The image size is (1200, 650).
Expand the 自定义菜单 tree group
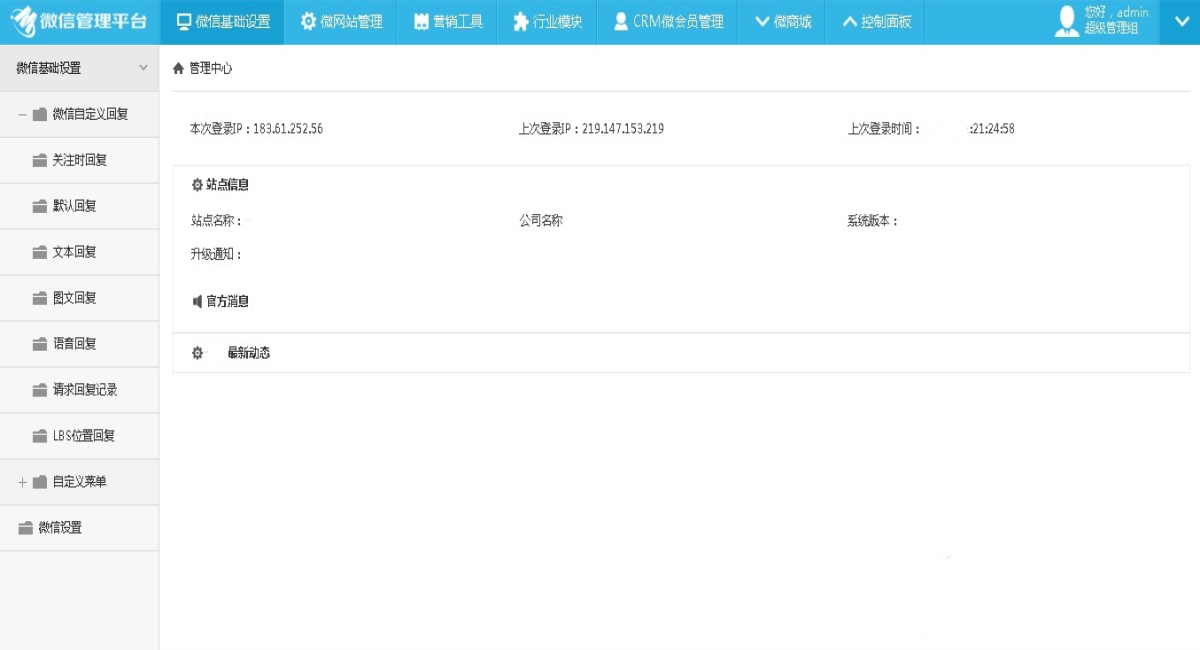coord(22,482)
